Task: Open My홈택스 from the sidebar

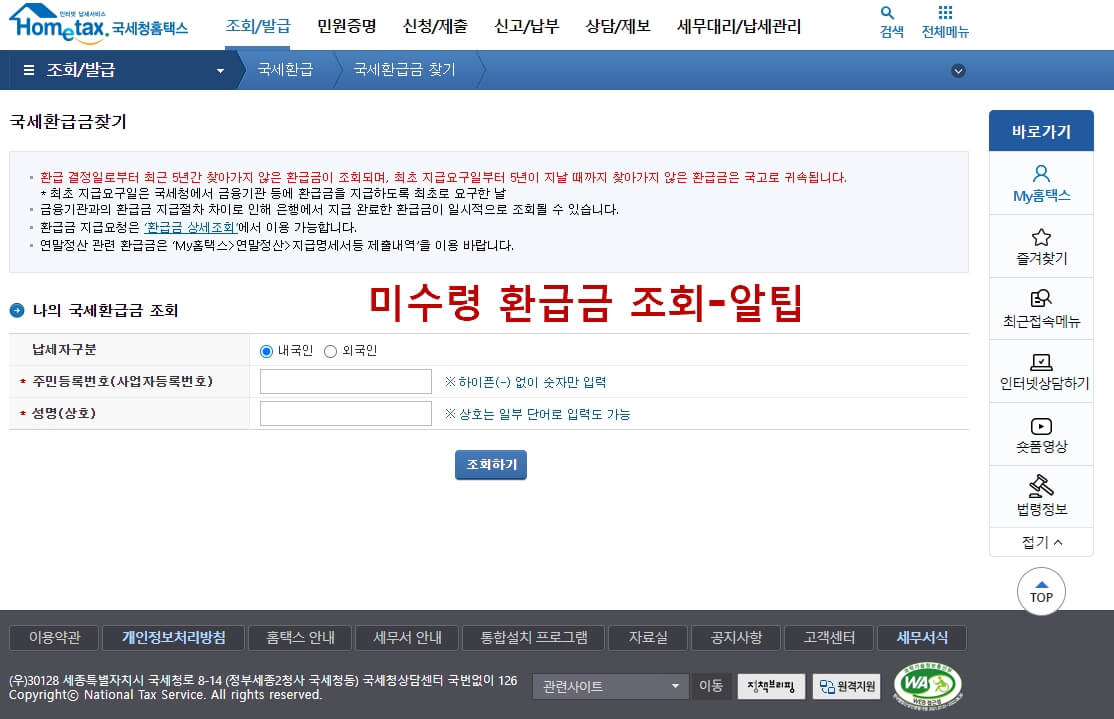Action: [1041, 183]
